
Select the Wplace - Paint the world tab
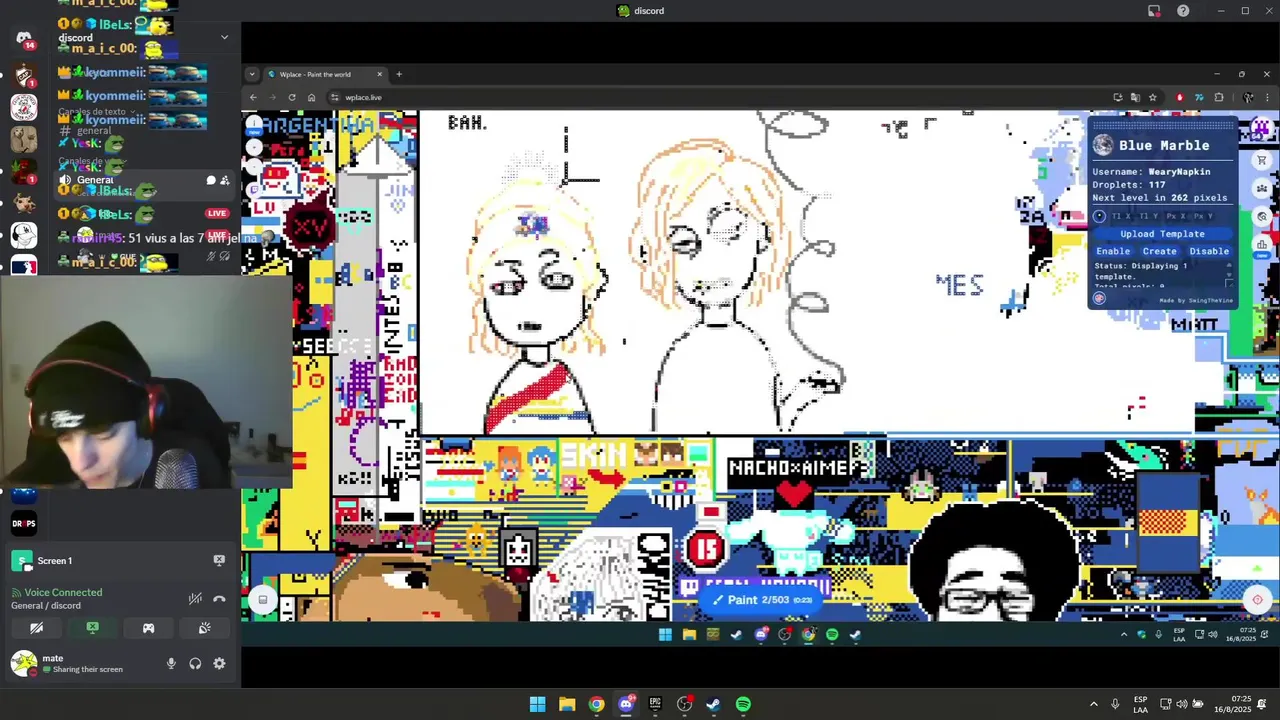[324, 74]
